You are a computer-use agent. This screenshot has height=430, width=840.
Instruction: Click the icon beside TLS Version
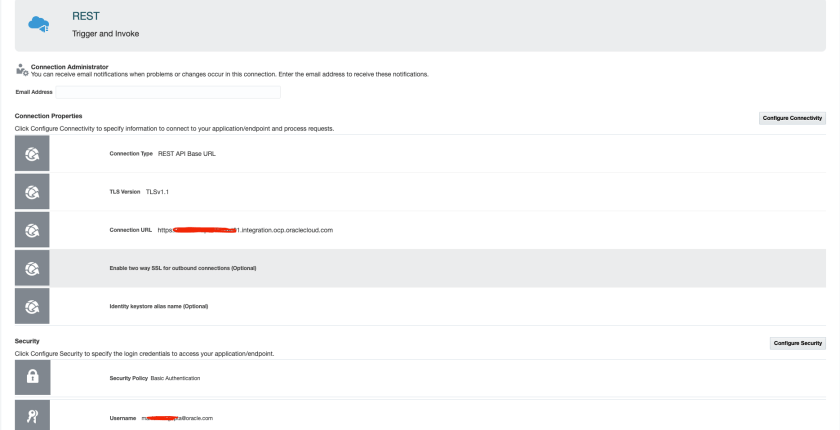click(x=31, y=192)
